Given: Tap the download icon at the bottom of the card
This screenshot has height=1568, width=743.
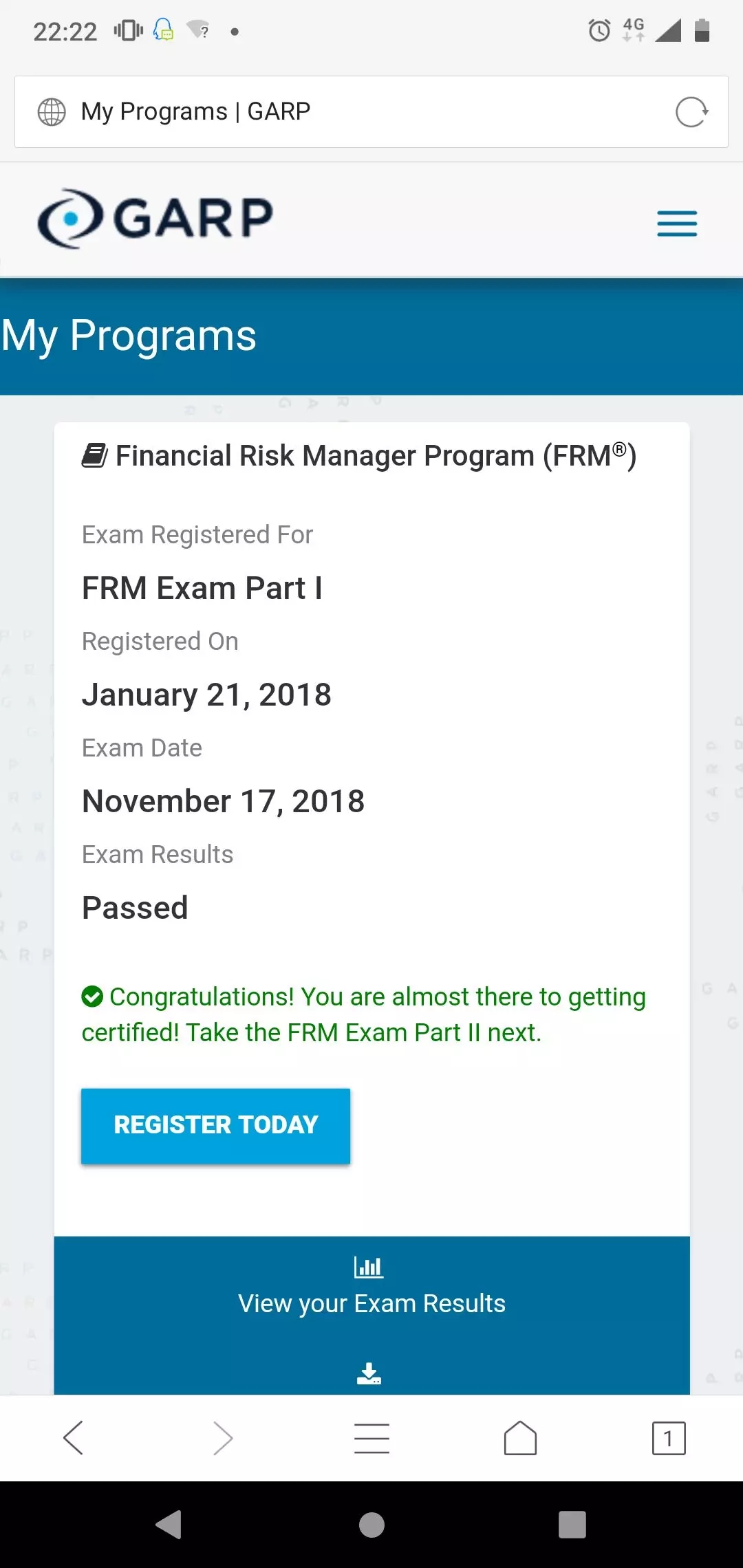Looking at the screenshot, I should pos(370,1373).
